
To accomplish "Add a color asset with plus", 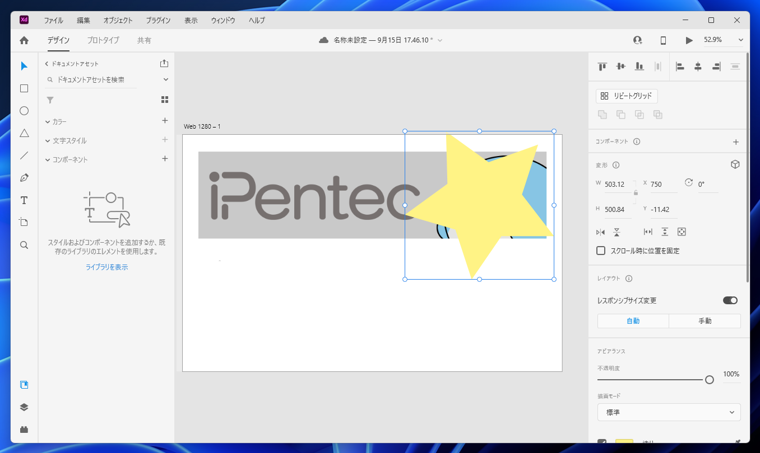I will click(x=165, y=121).
